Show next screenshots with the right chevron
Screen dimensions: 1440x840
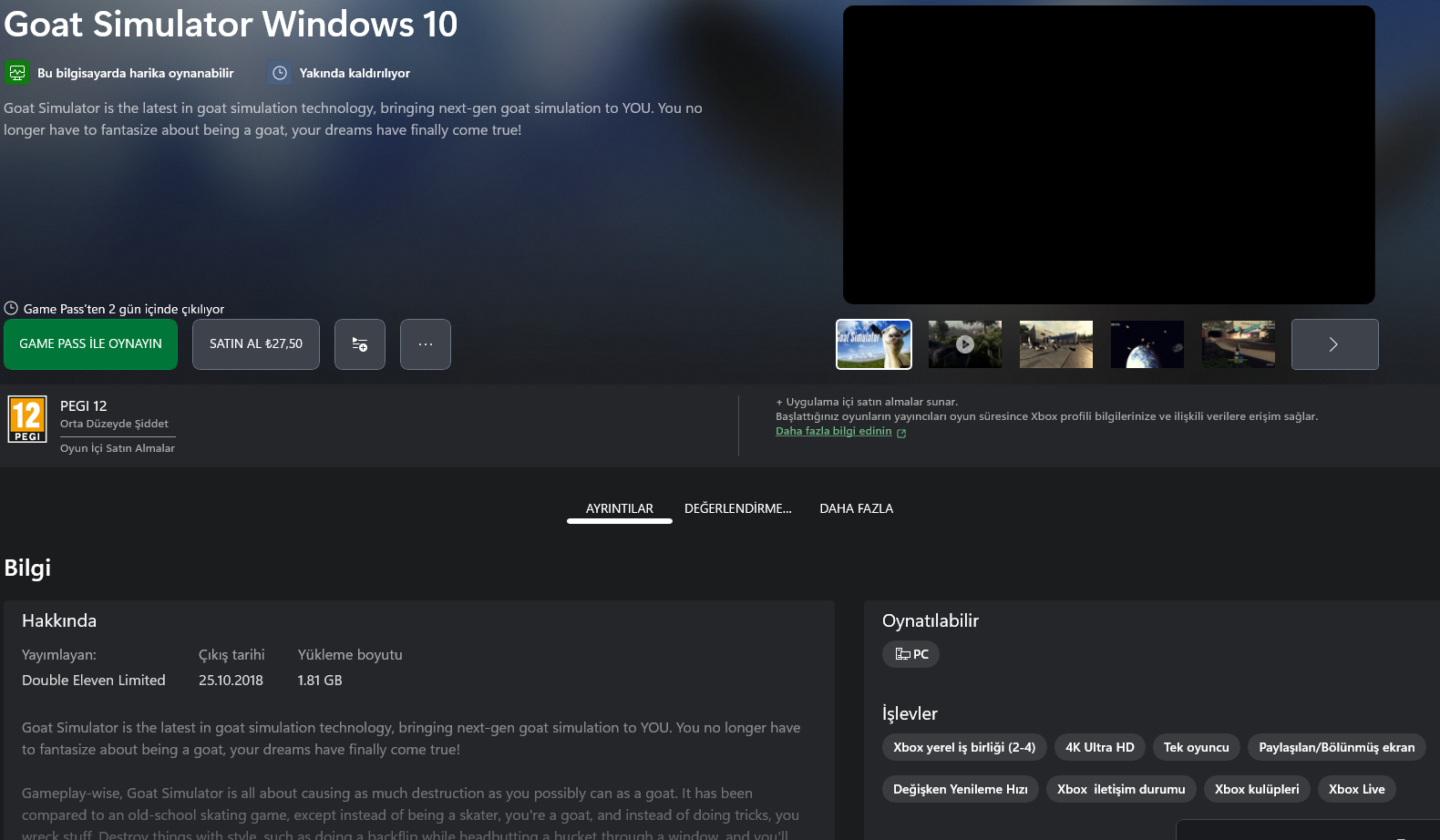tap(1334, 344)
